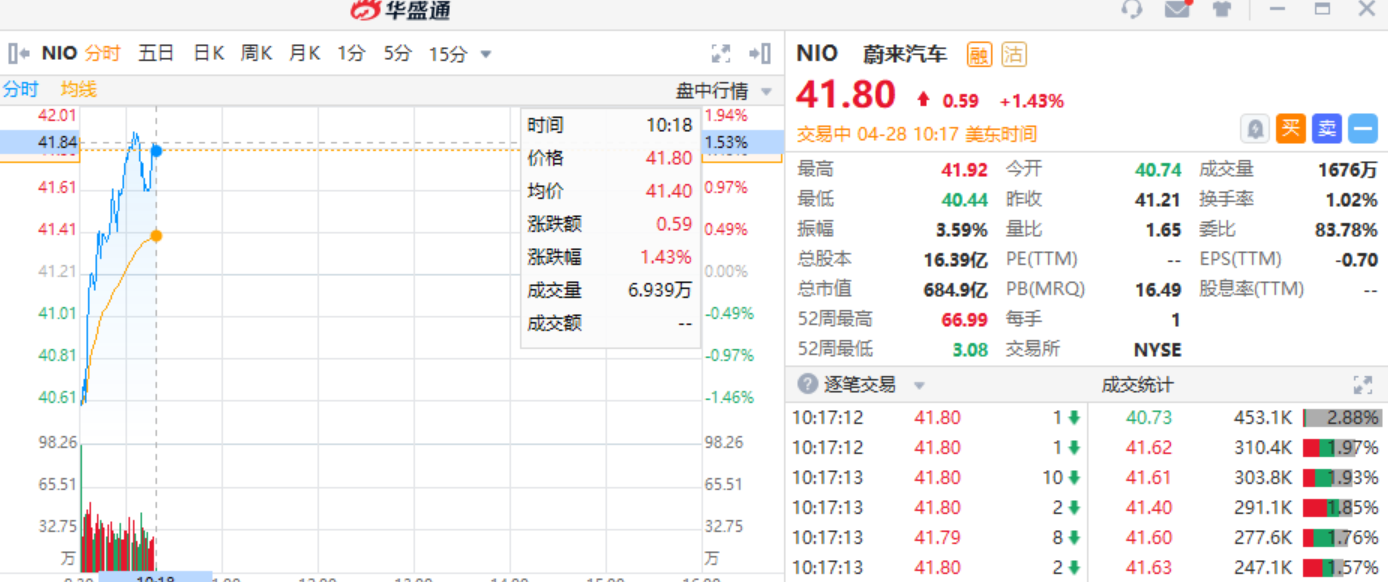This screenshot has width=1388, height=582.
Task: Collapse the left panel icon beside NIO
Action: [x=19, y=53]
